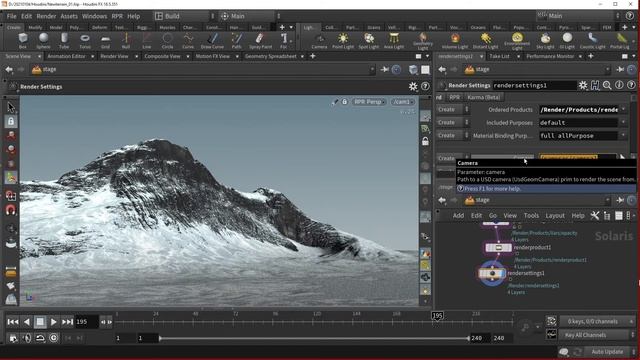Click the viewport display options gear icon

[x=413, y=87]
